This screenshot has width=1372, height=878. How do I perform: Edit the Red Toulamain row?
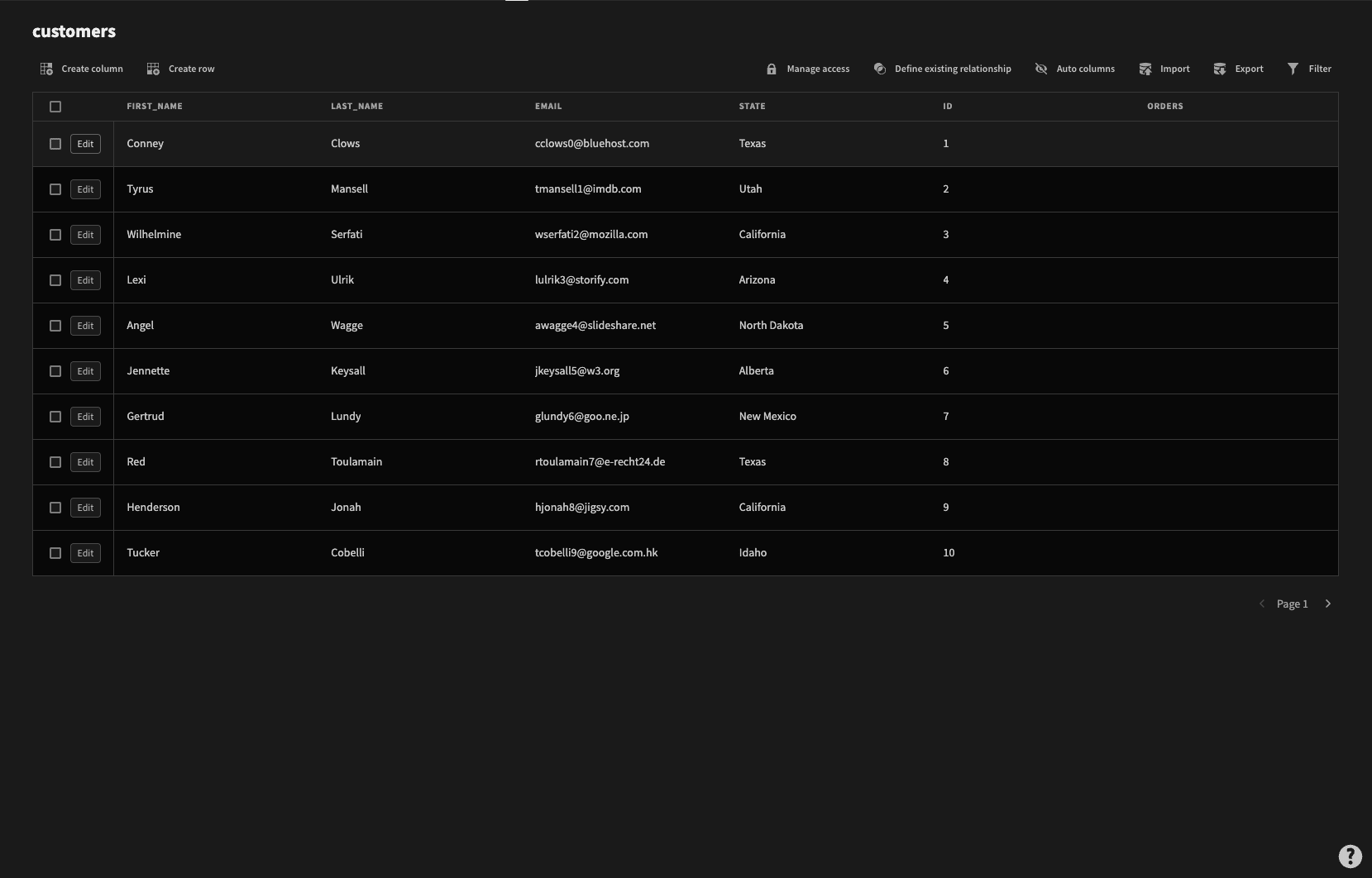click(85, 462)
